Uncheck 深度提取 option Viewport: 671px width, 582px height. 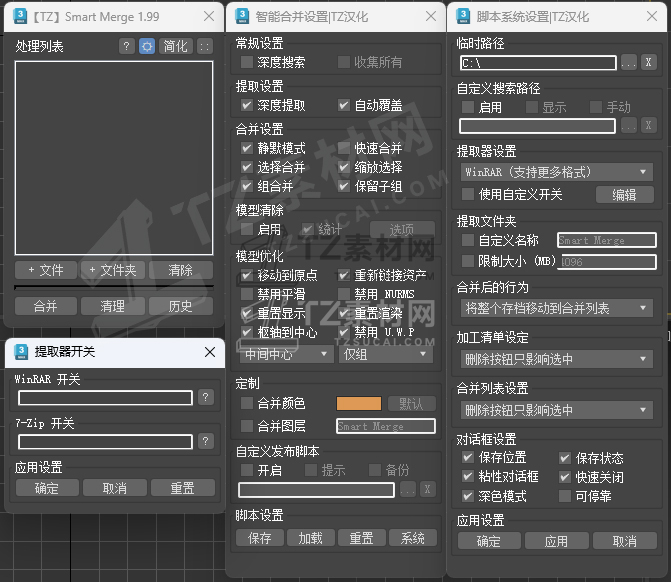click(246, 105)
